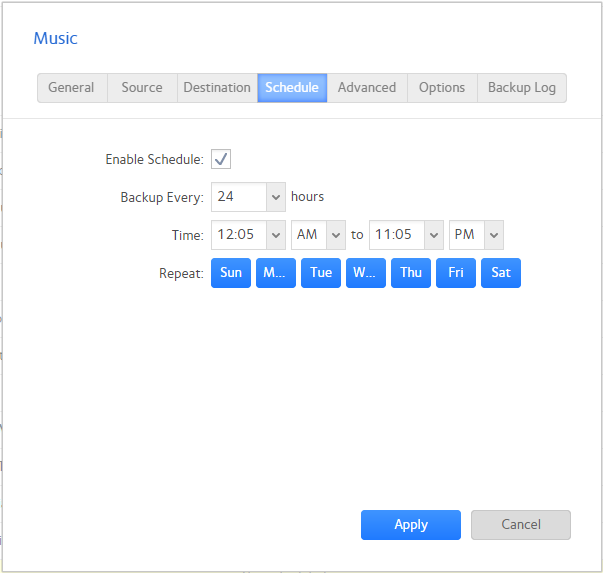603x573 pixels.
Task: View the Backup Log tab
Action: [522, 88]
